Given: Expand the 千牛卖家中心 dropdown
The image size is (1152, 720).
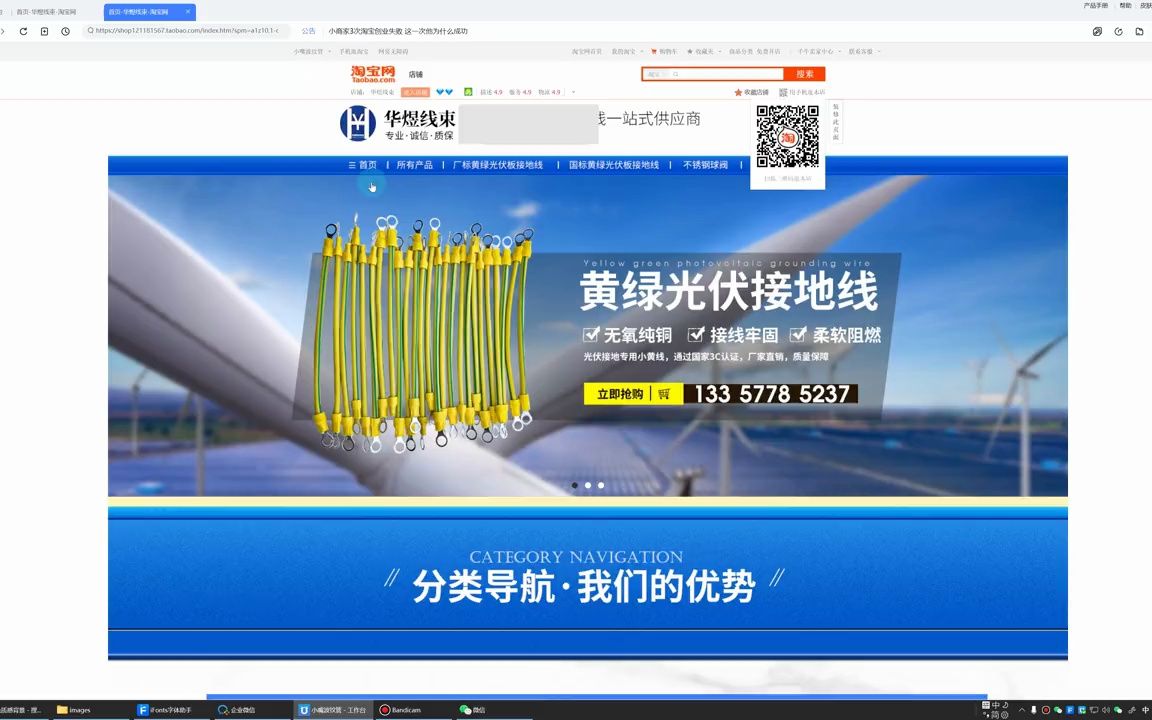Looking at the screenshot, I should click(x=816, y=51).
